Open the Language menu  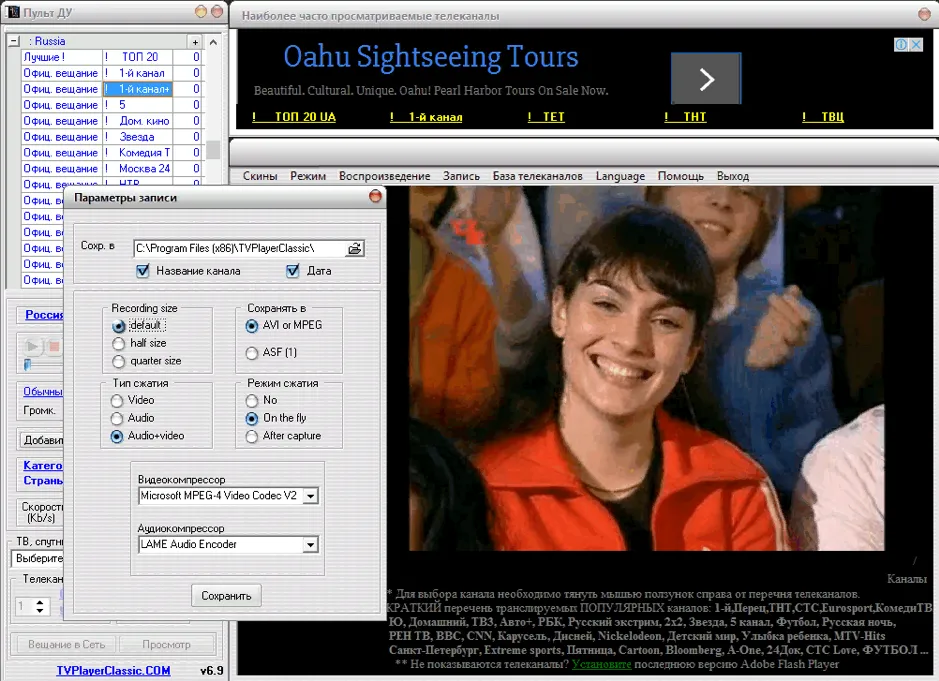(x=620, y=176)
